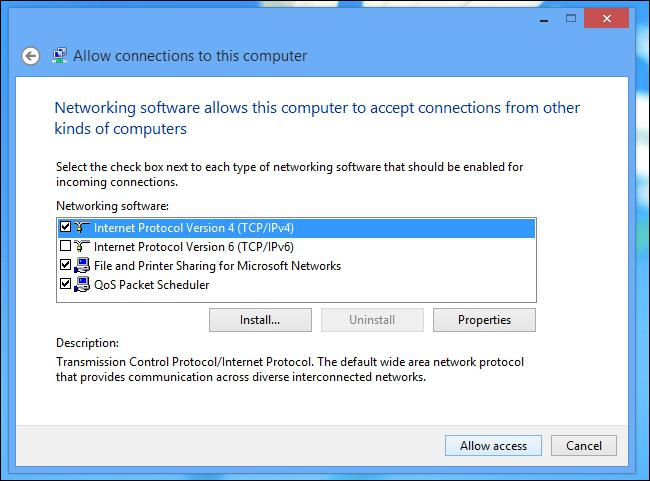The image size is (650, 481).
Task: Open the Install... dialog
Action: click(x=260, y=320)
